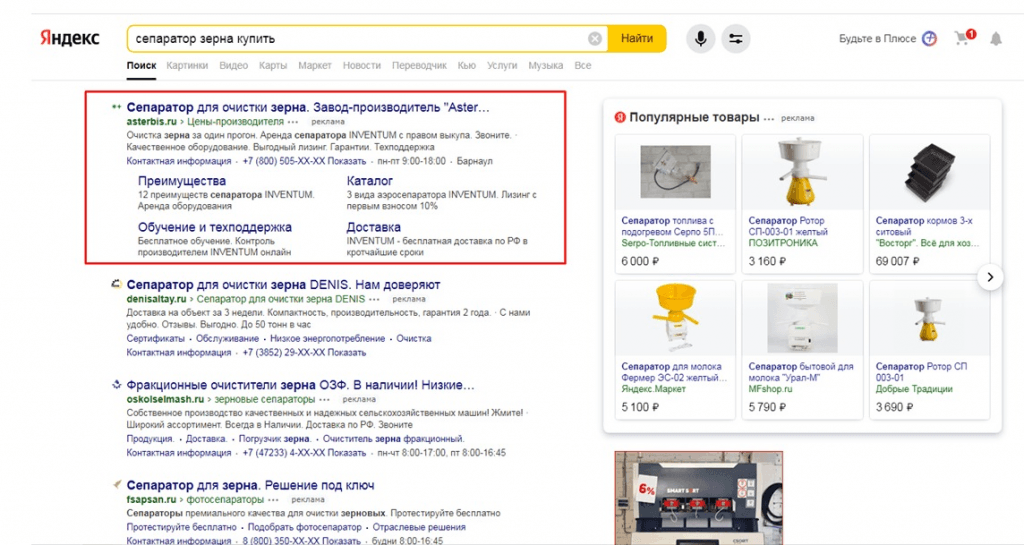Open Яндекс Плюс icon
This screenshot has width=1024, height=545.
pyautogui.click(x=929, y=39)
